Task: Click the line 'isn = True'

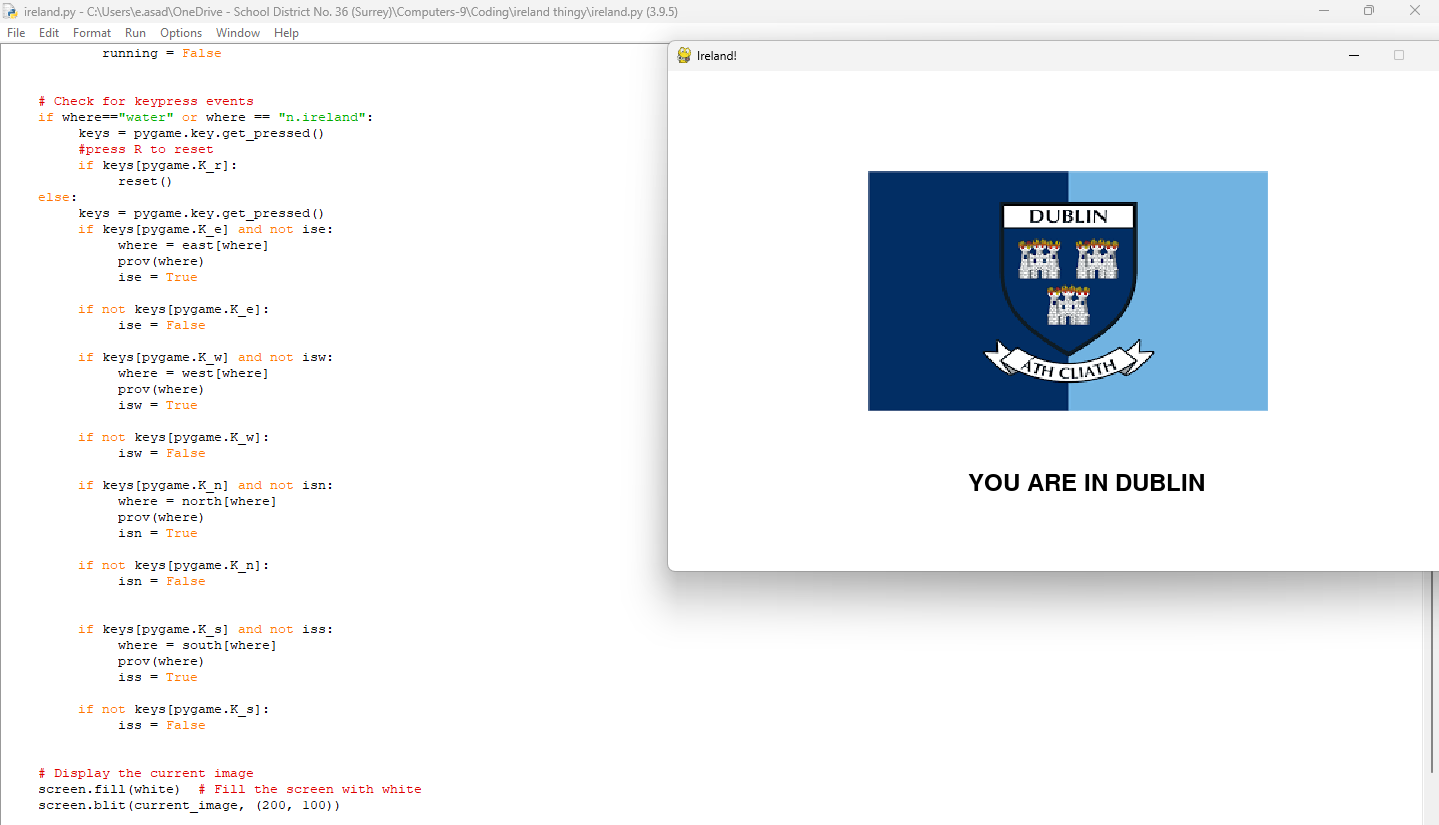Action: click(158, 533)
